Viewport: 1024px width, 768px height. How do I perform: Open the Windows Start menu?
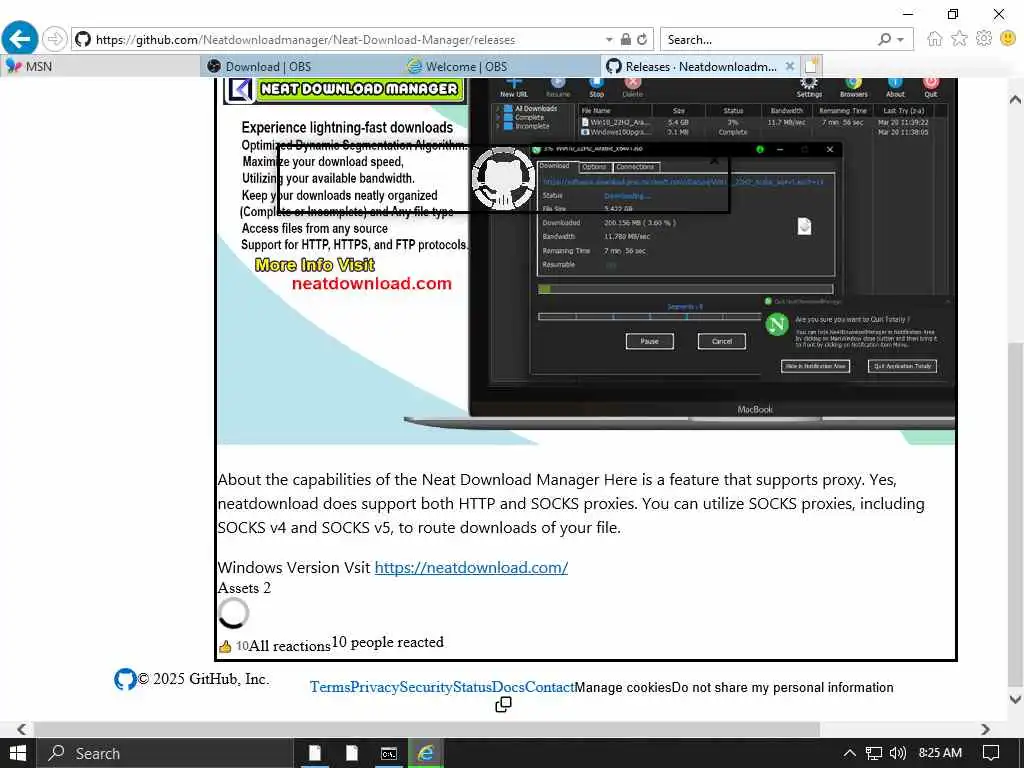(x=18, y=753)
